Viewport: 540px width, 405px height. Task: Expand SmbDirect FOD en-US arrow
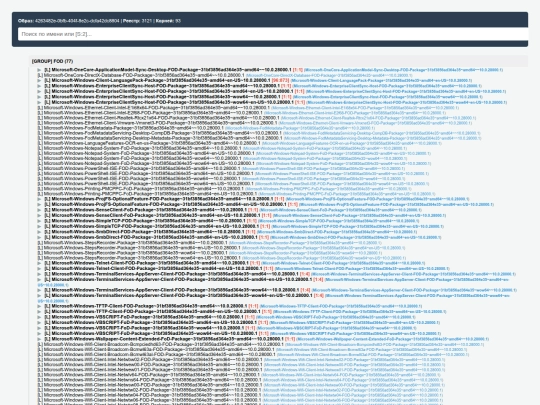[x=39, y=237]
